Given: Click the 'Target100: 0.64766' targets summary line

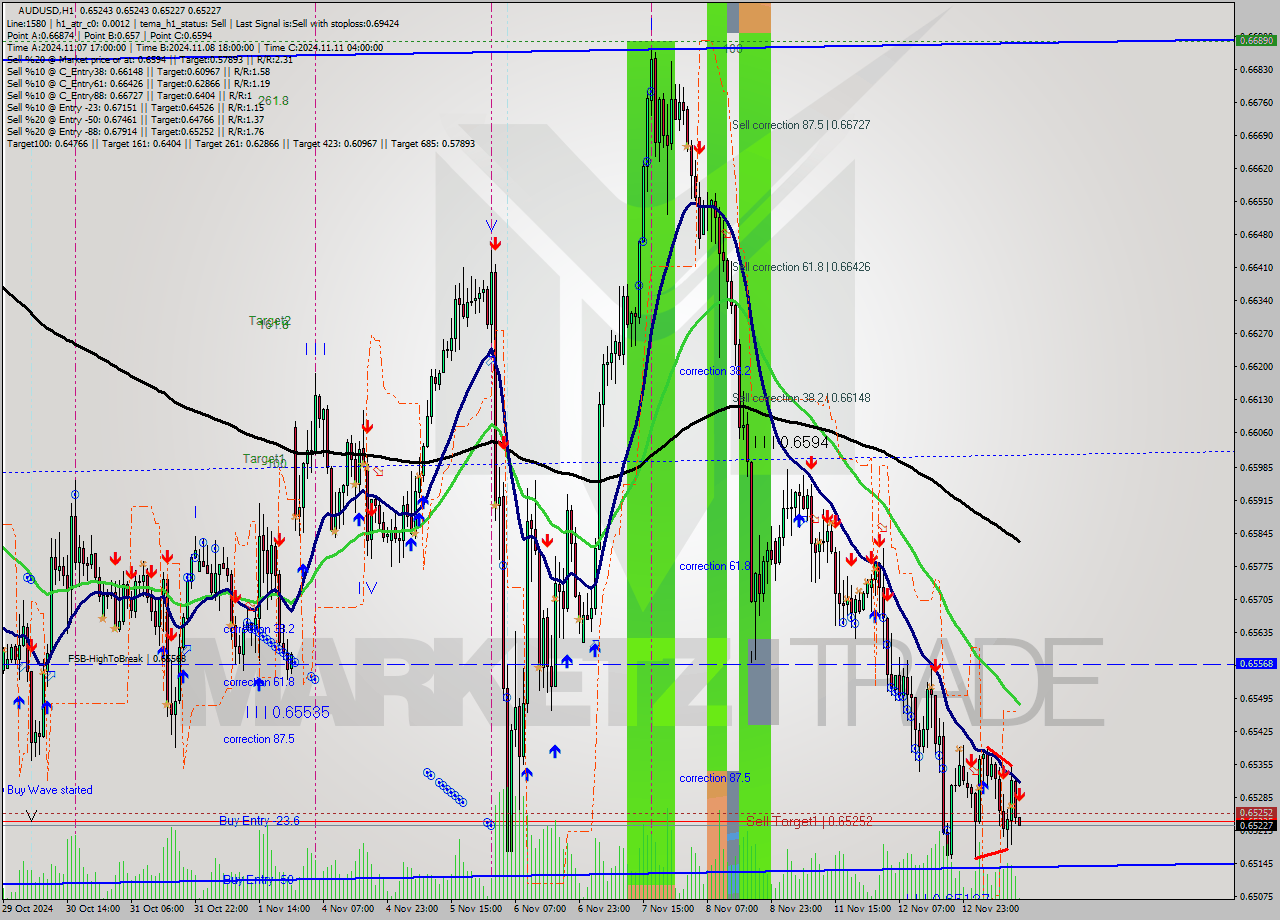Looking at the screenshot, I should (x=241, y=143).
